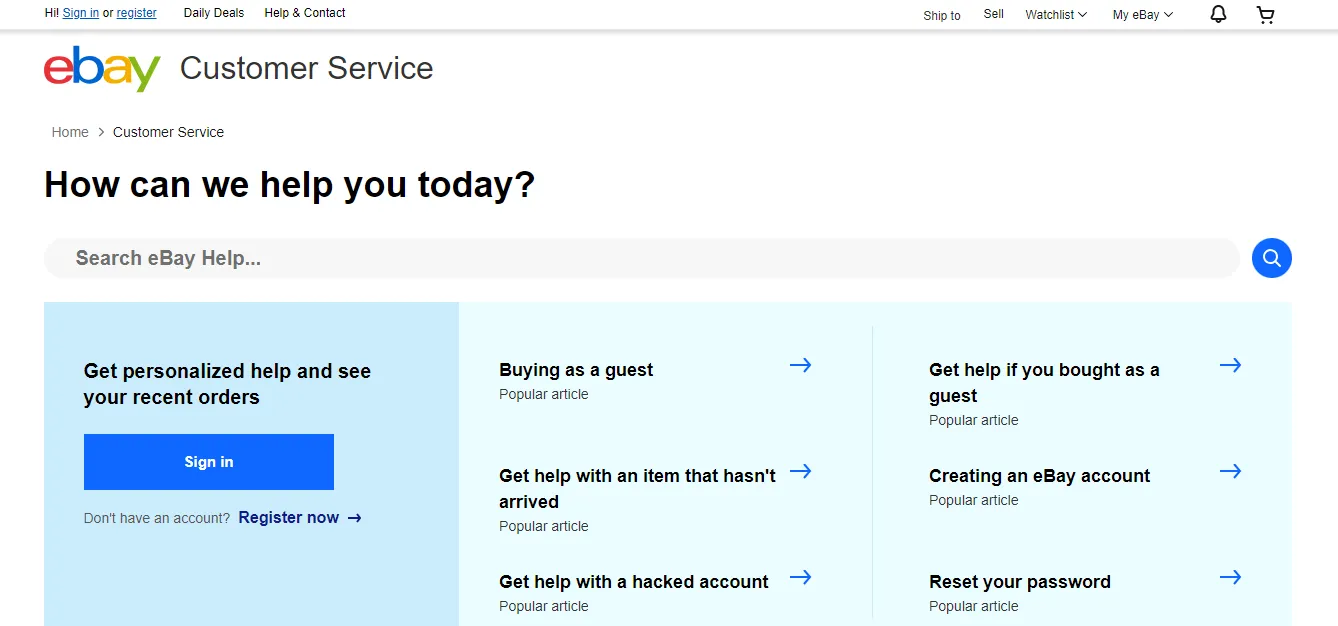Expand the My eBay dropdown

click(1142, 15)
